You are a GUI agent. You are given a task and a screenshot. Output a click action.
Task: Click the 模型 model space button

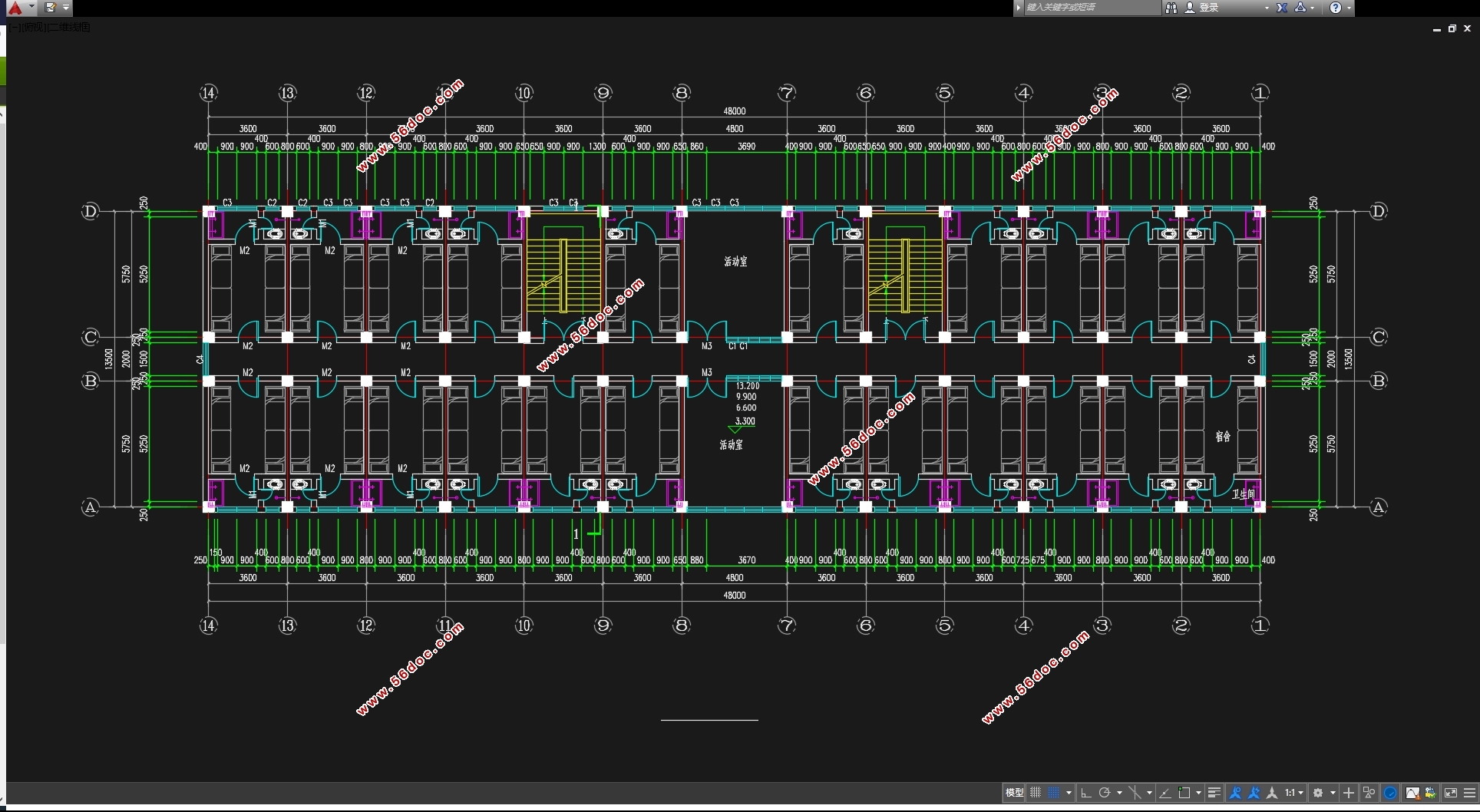click(x=1014, y=793)
